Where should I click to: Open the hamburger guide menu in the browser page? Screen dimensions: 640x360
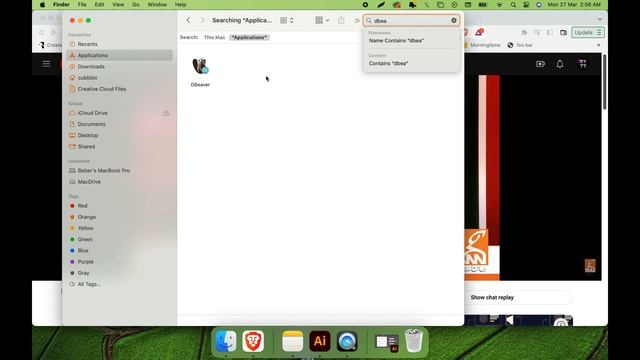(x=46, y=64)
